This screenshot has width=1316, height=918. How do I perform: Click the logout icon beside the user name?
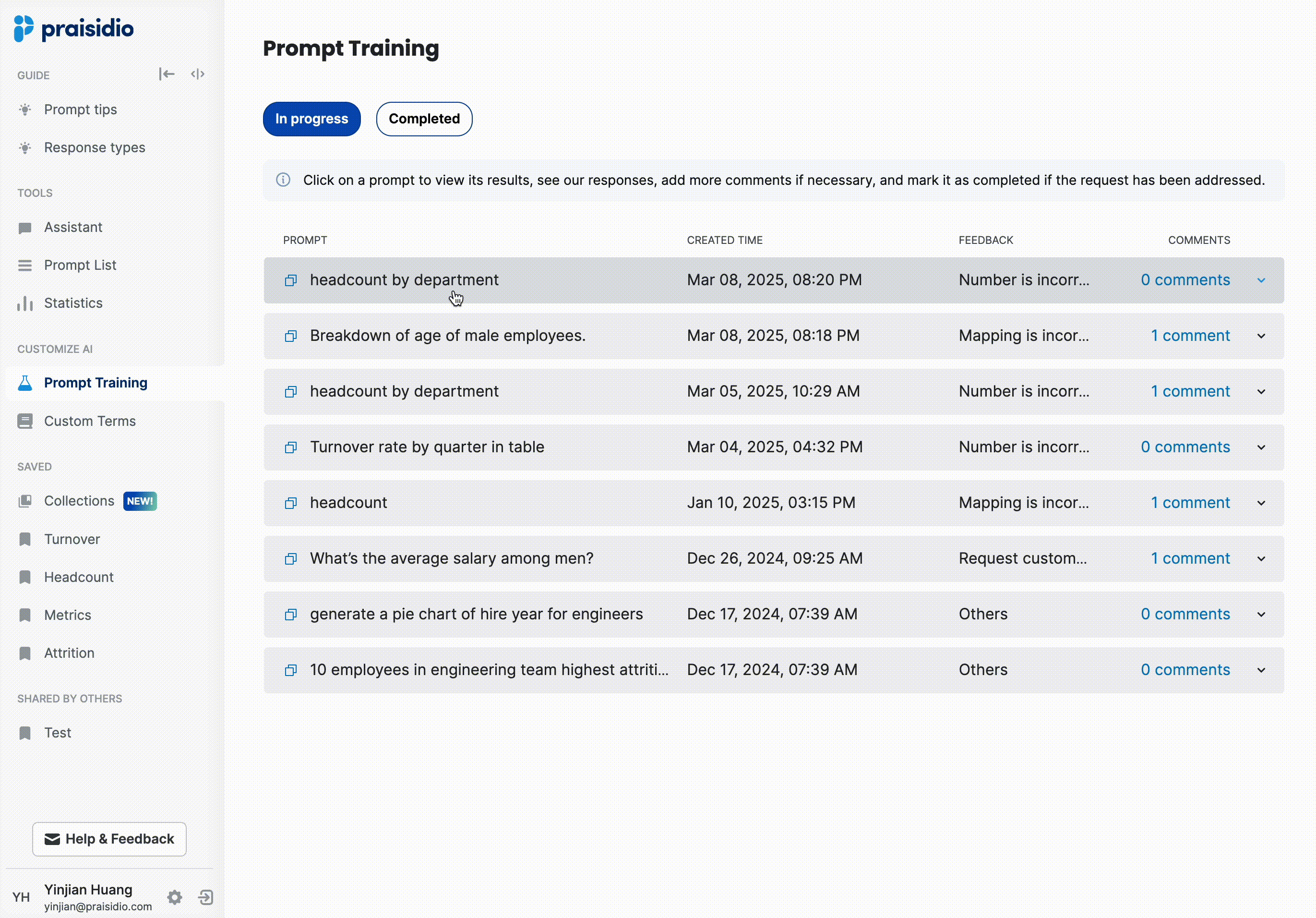(x=206, y=897)
